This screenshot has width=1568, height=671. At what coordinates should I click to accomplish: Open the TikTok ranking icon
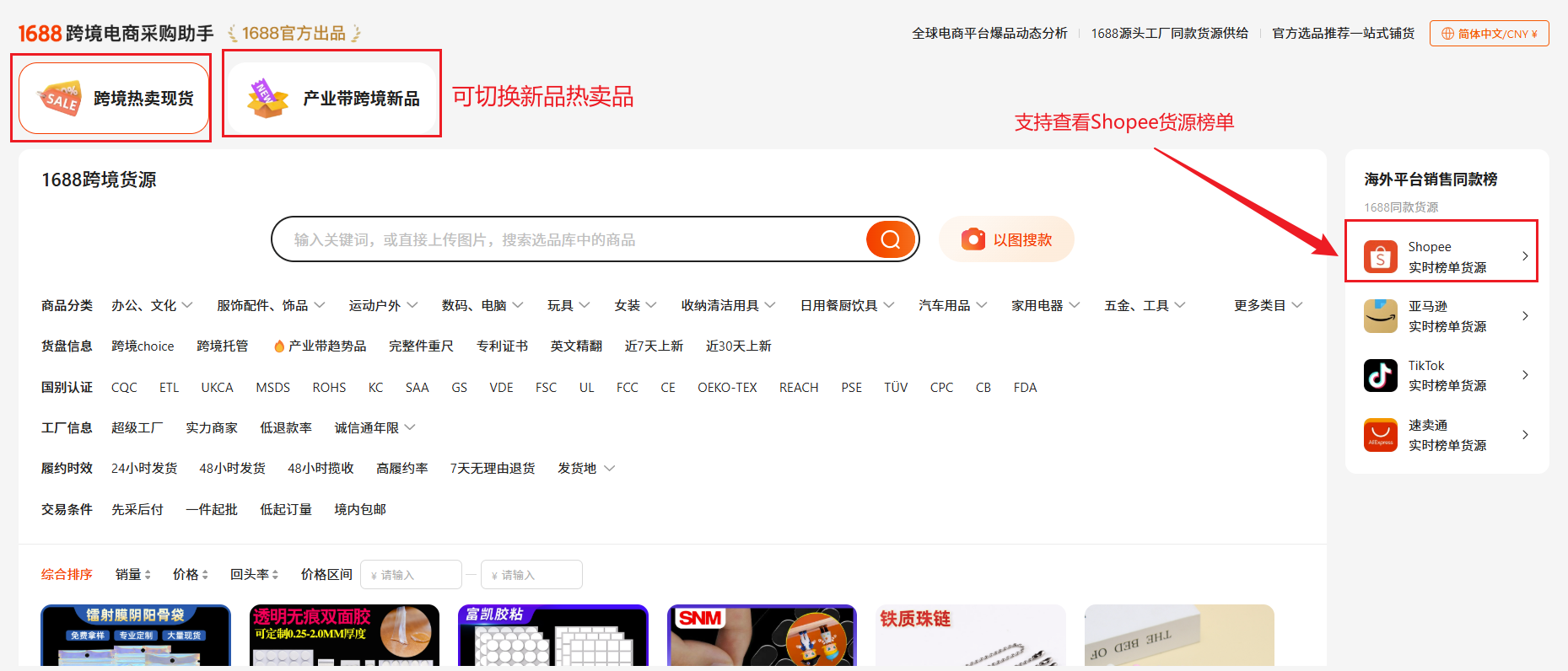(x=1380, y=375)
